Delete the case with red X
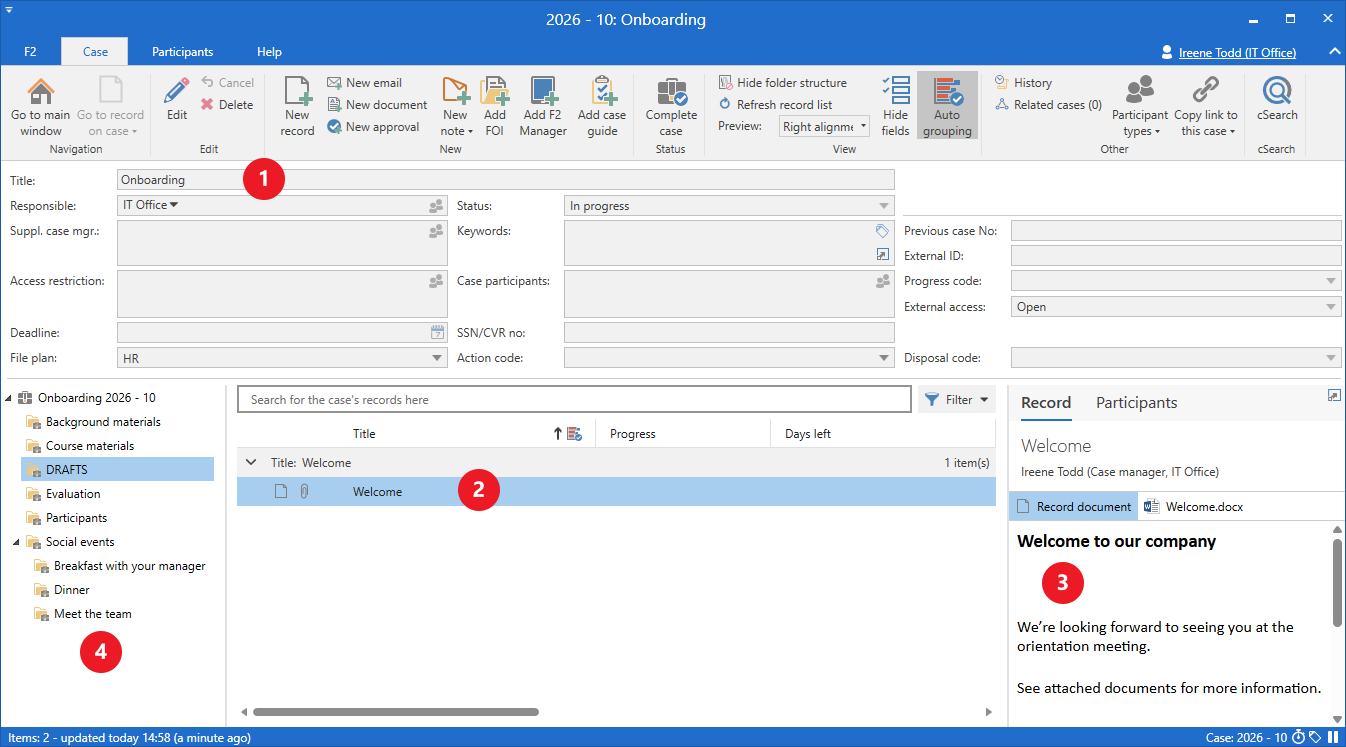 click(x=227, y=105)
